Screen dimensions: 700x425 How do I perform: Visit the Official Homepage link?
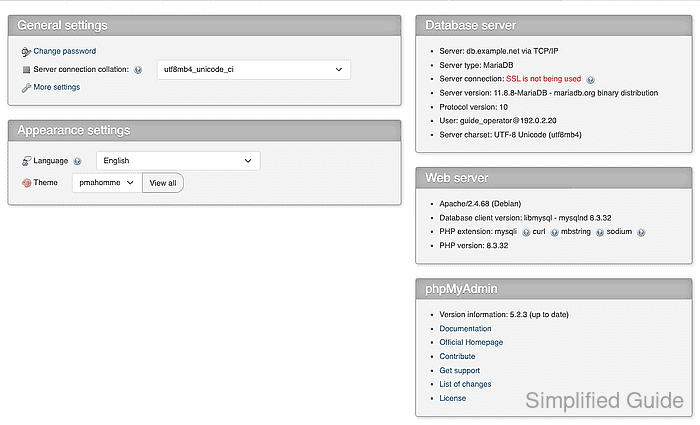471,342
